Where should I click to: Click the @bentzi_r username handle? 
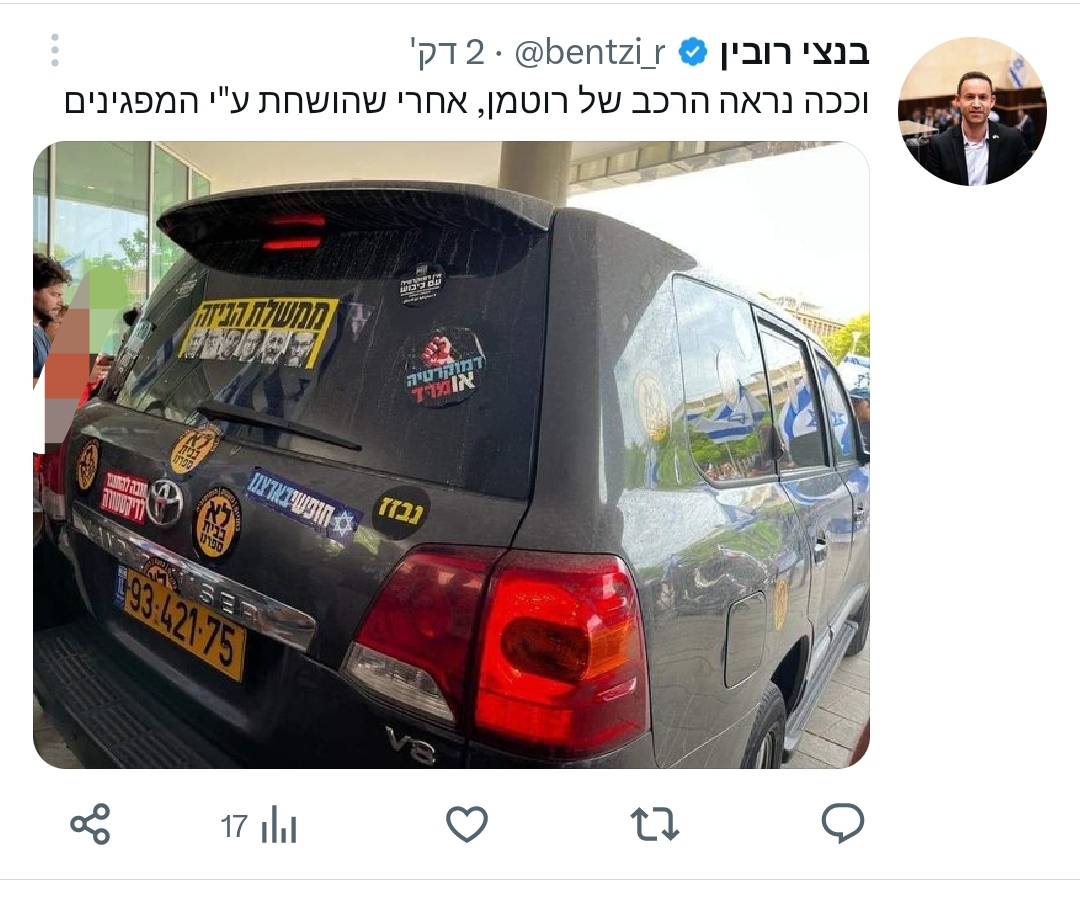(590, 52)
